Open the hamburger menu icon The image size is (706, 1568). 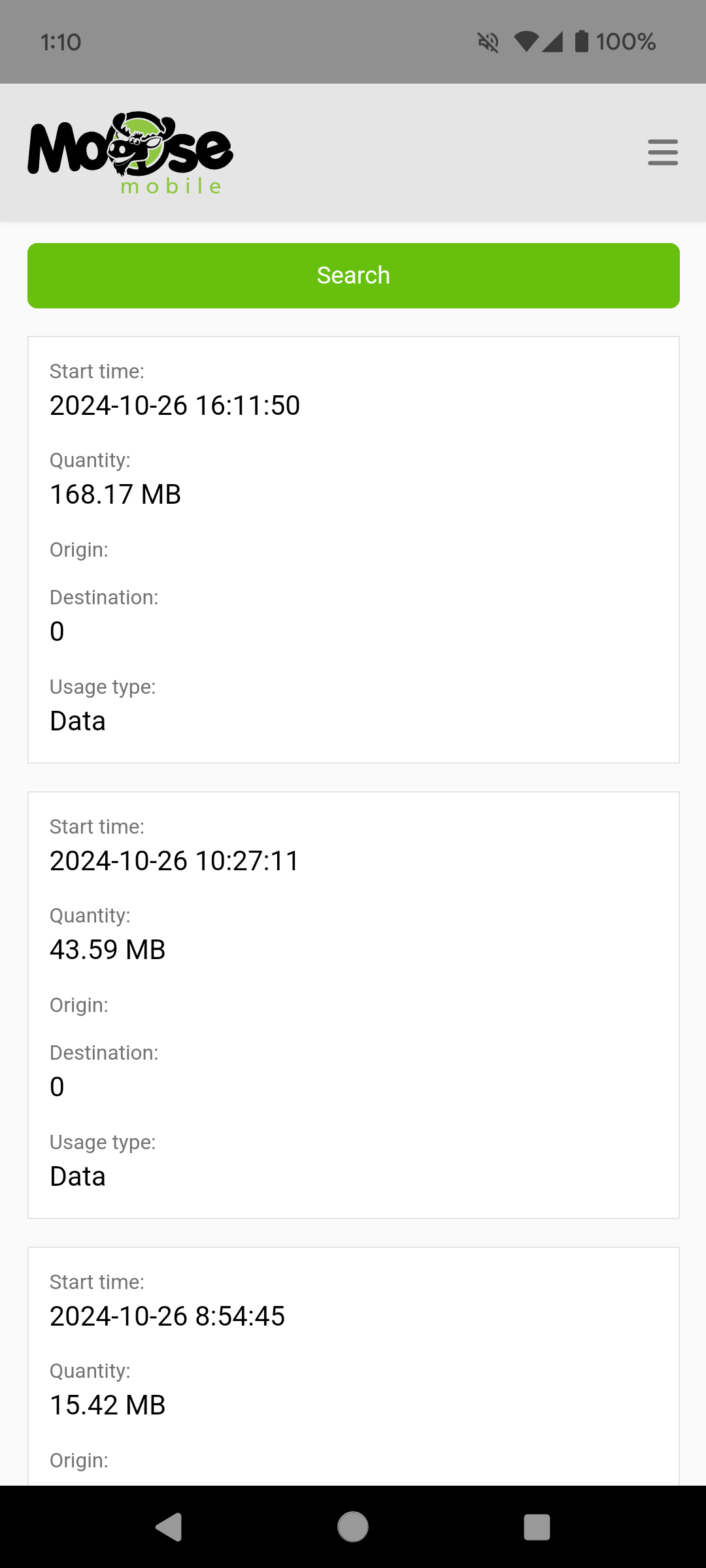pyautogui.click(x=663, y=152)
